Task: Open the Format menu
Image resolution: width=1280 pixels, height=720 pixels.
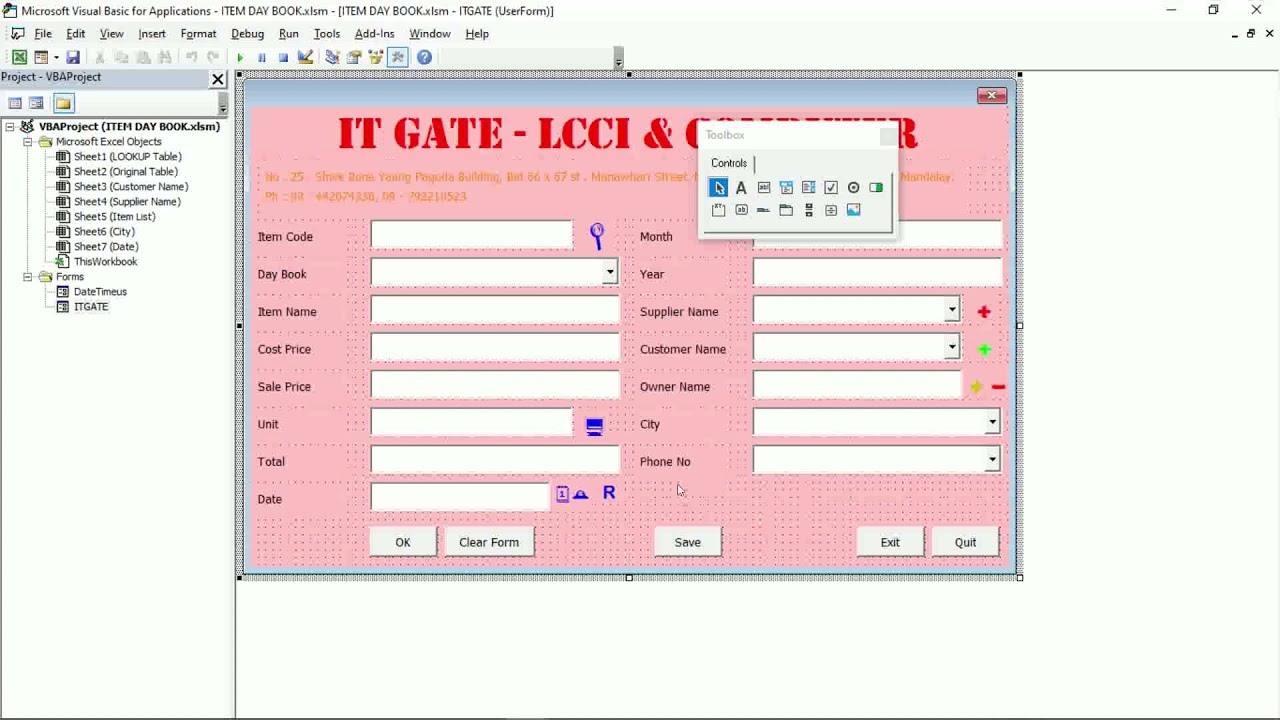Action: [198, 34]
